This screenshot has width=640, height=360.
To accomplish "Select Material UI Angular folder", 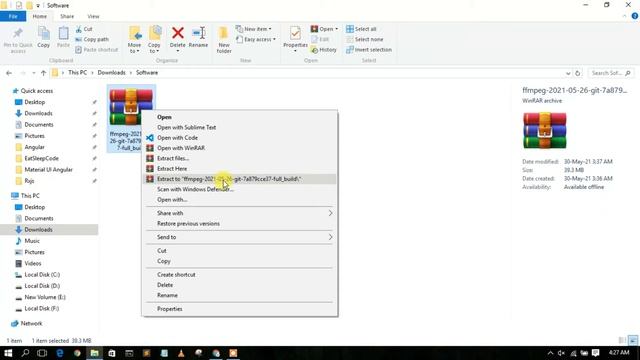I will 48,169.
